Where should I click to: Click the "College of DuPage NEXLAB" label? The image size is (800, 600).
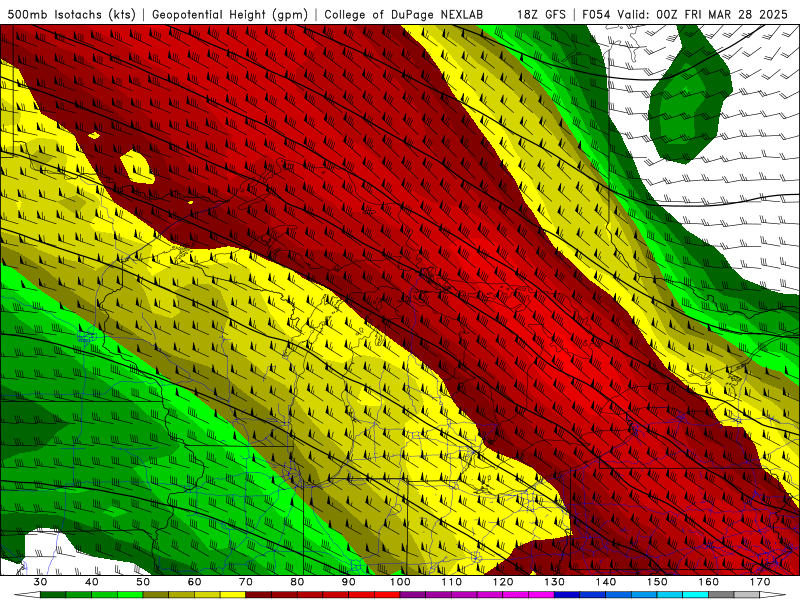click(x=404, y=14)
